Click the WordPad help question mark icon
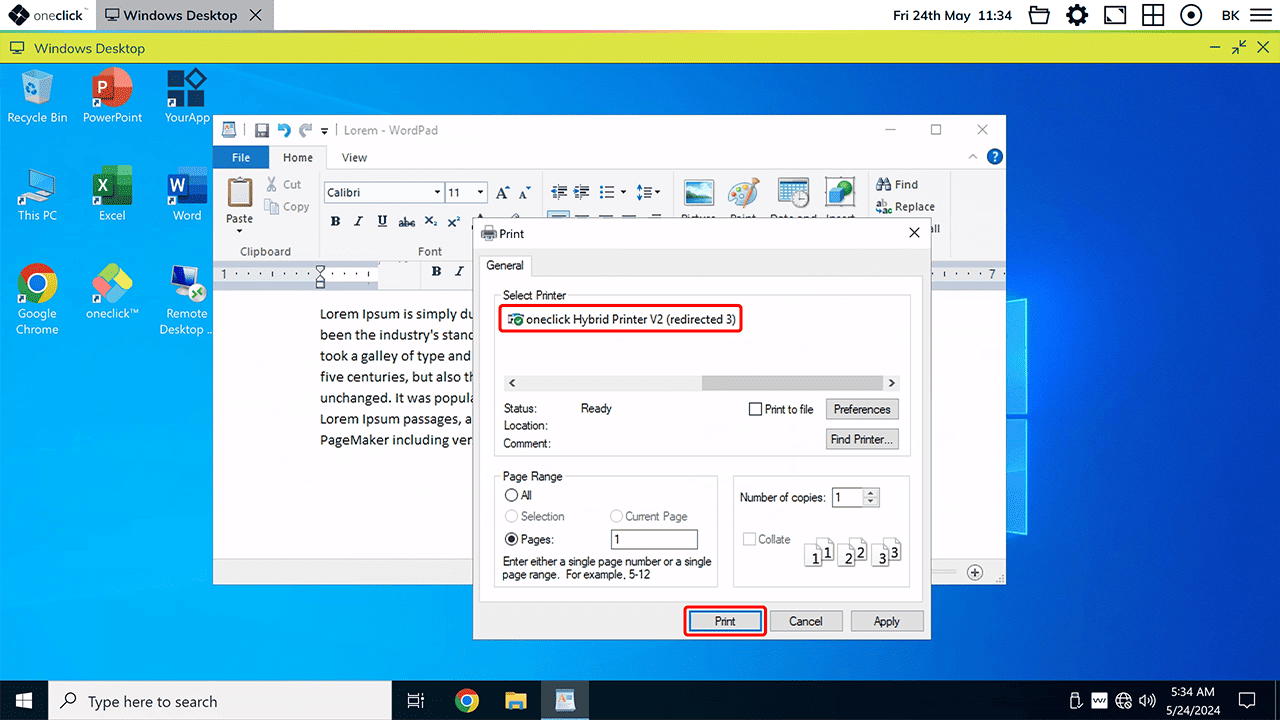 pyautogui.click(x=994, y=157)
